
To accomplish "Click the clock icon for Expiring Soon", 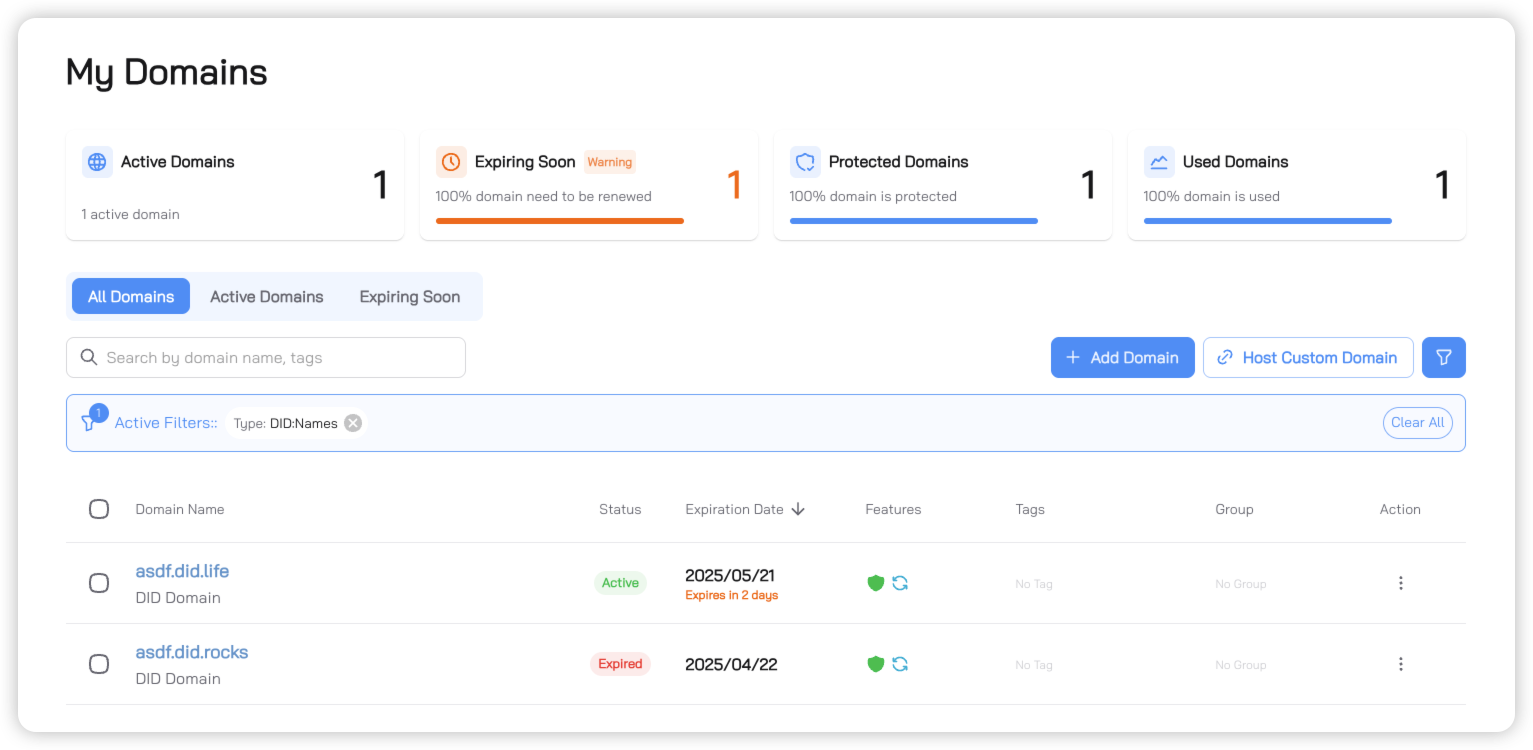I will pos(451,162).
